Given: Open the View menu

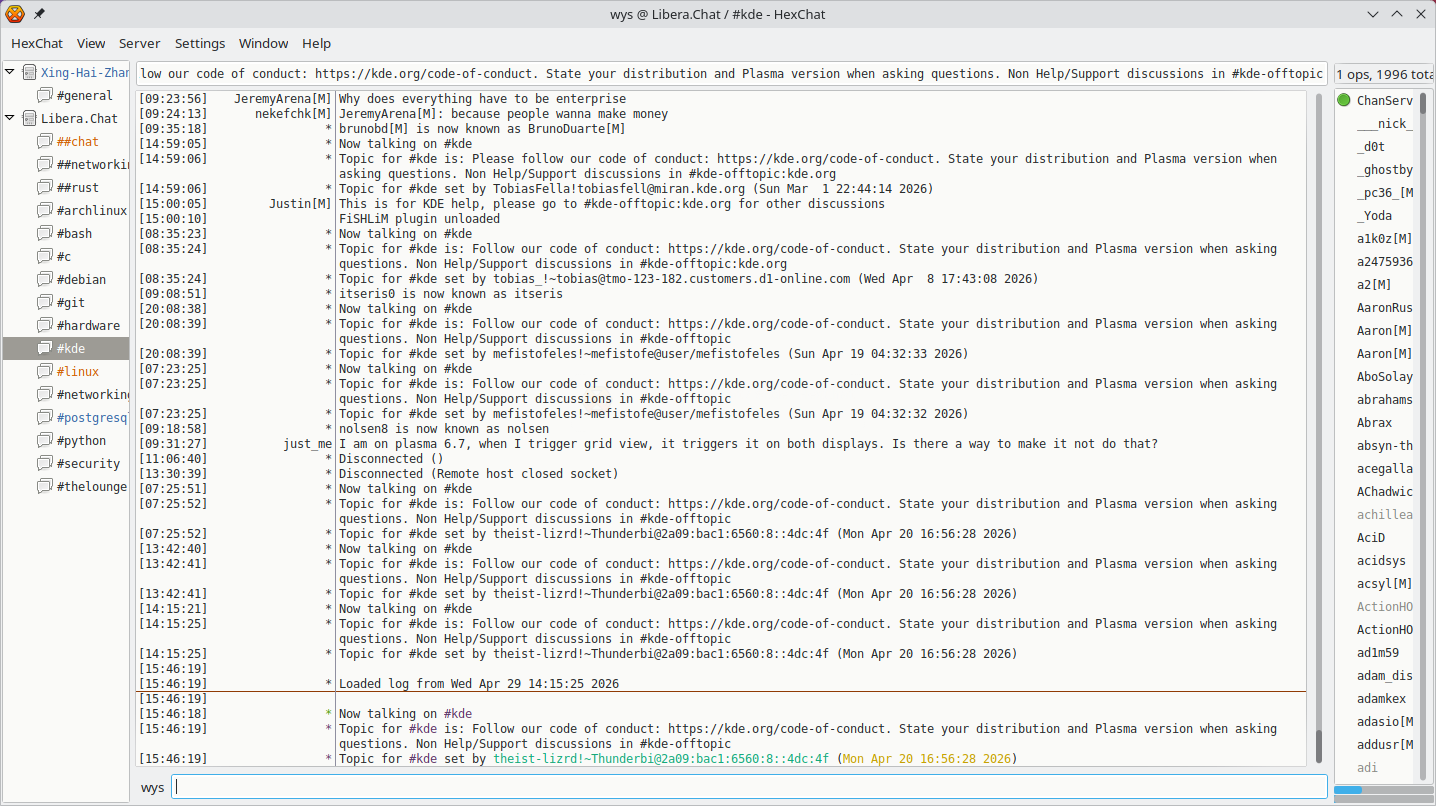Looking at the screenshot, I should 91,44.
